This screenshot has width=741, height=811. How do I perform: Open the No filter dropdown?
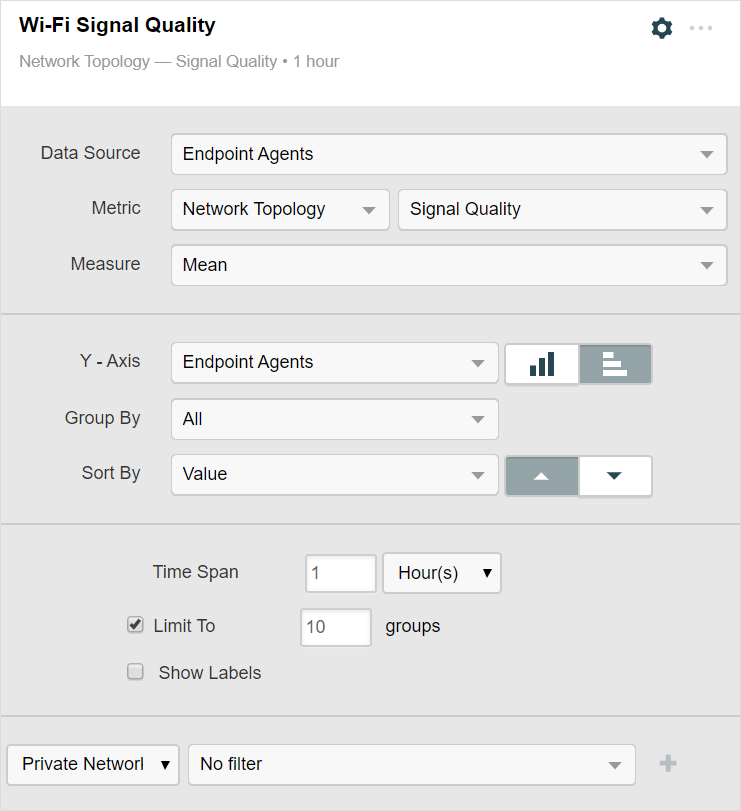tap(411, 764)
